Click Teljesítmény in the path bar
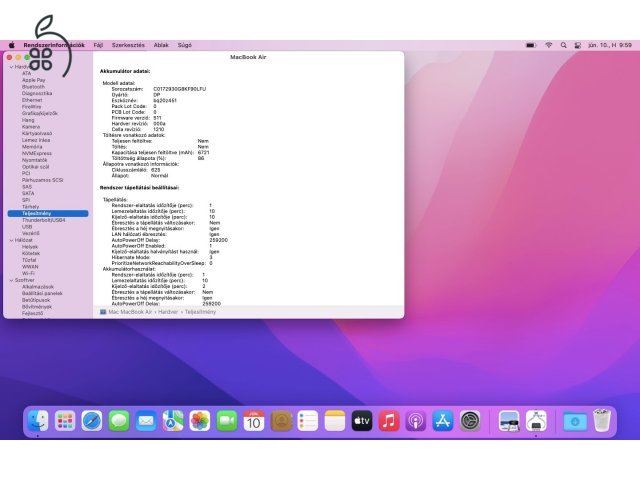Image resolution: width=640 pixels, height=480 pixels. click(x=200, y=312)
